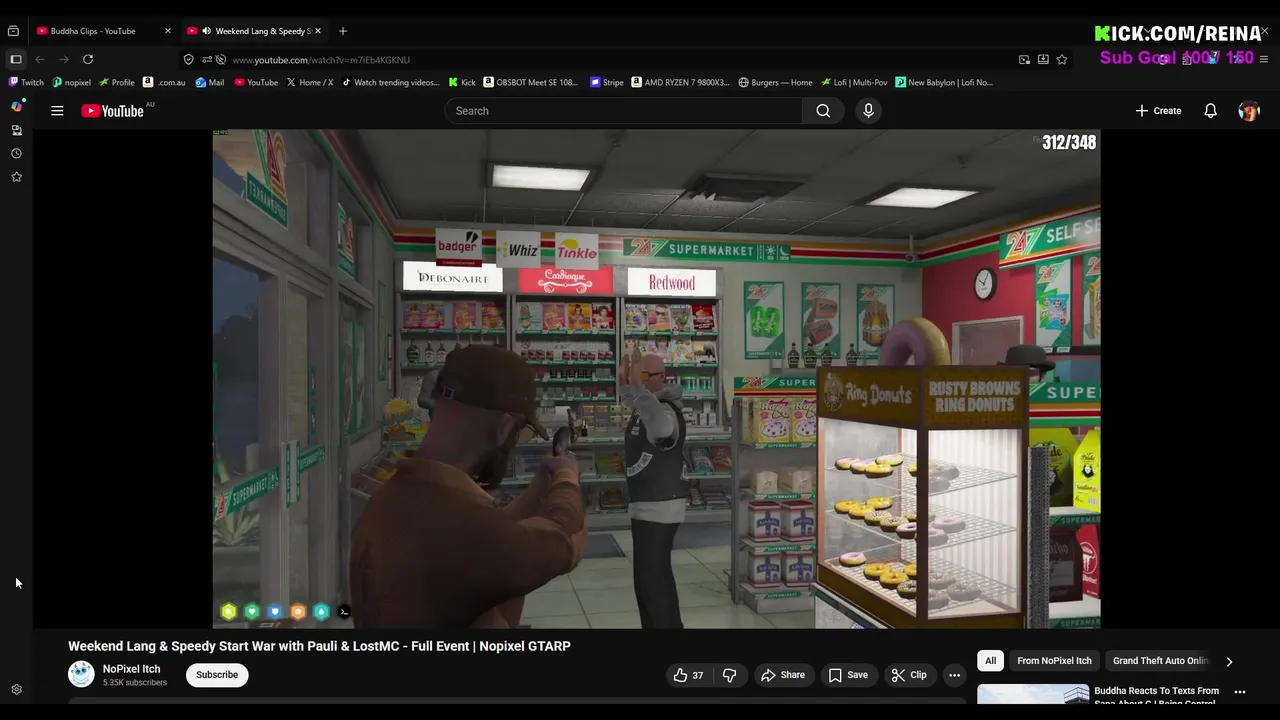Switch to Weekend Lang & Speedy tab
Image resolution: width=1280 pixels, height=720 pixels.
[x=255, y=31]
